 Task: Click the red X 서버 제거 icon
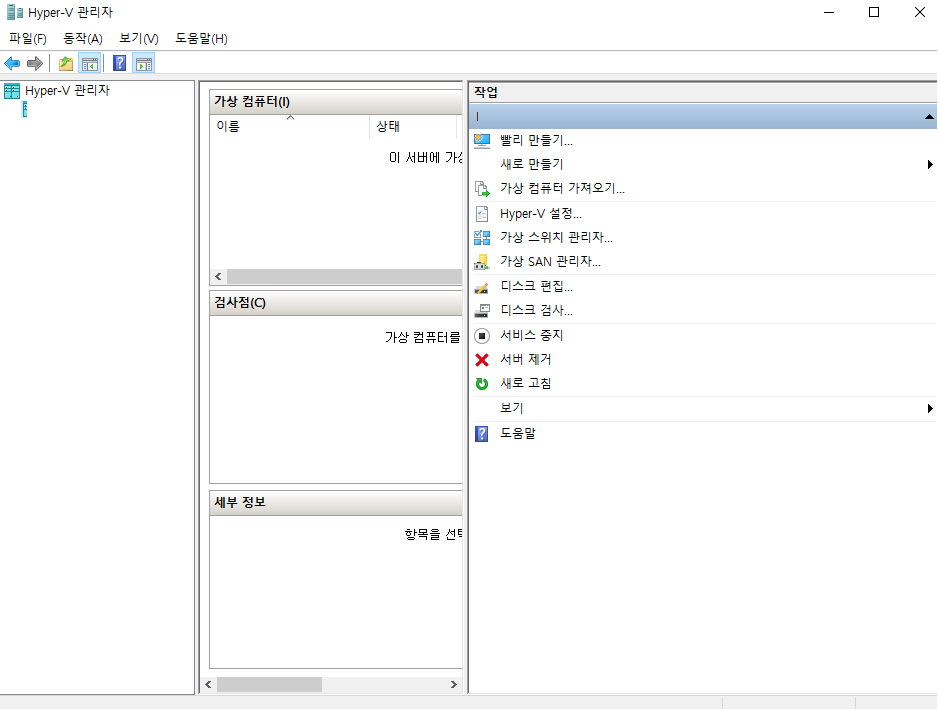click(x=482, y=360)
